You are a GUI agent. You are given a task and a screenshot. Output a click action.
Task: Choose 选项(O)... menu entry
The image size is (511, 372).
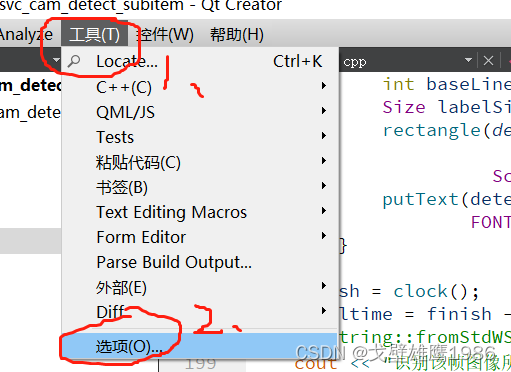point(200,346)
